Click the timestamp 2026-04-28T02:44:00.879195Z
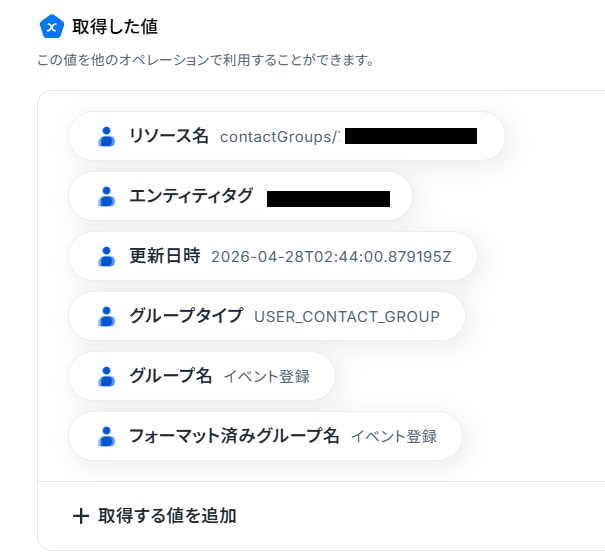 [331, 257]
